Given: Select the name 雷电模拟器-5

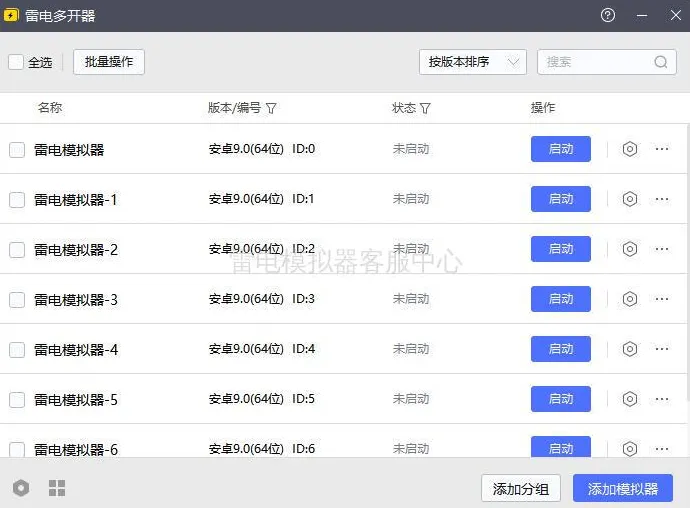Looking at the screenshot, I should (x=76, y=400).
